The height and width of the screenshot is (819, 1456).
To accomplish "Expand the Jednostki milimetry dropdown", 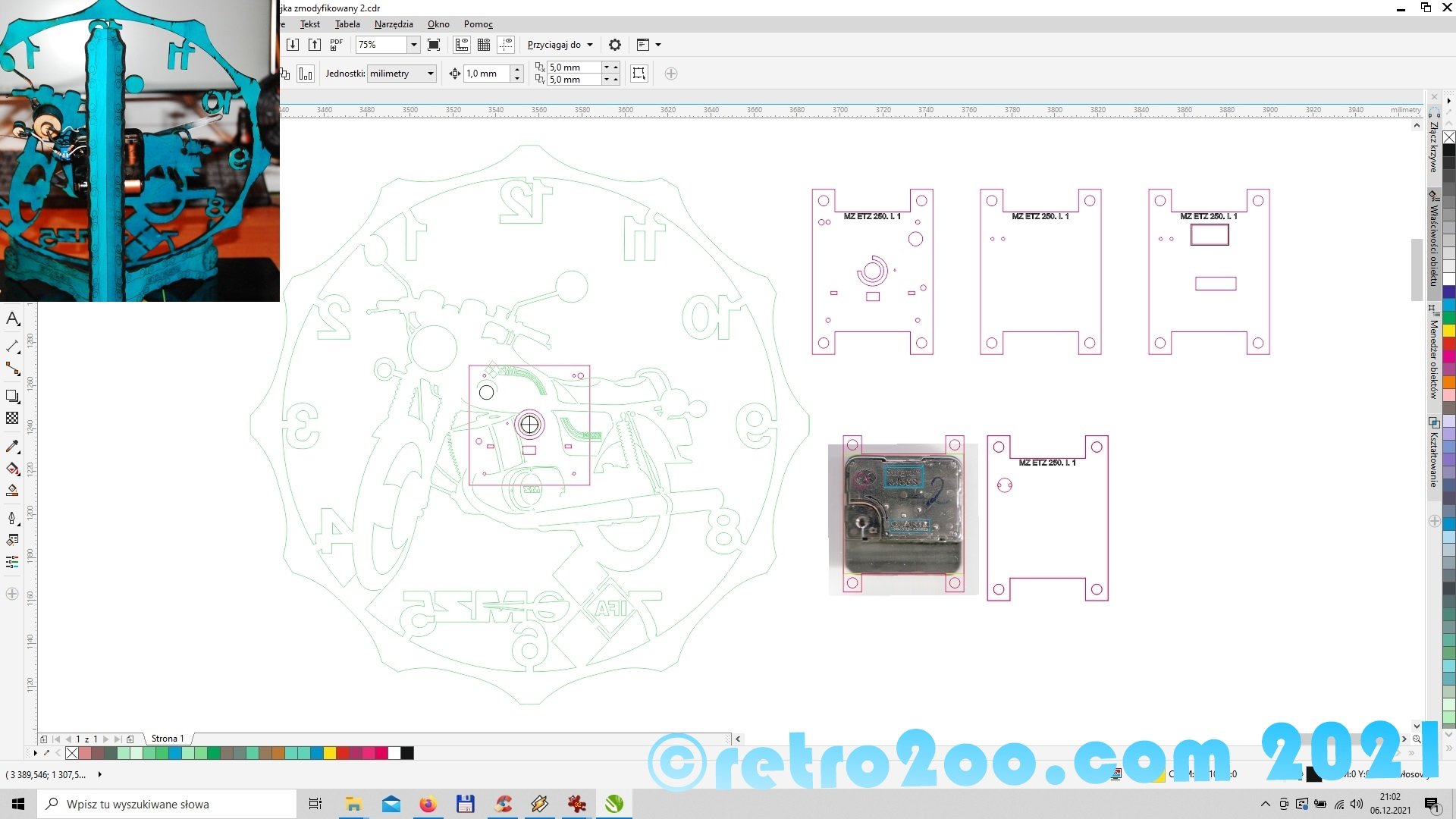I will pyautogui.click(x=431, y=74).
